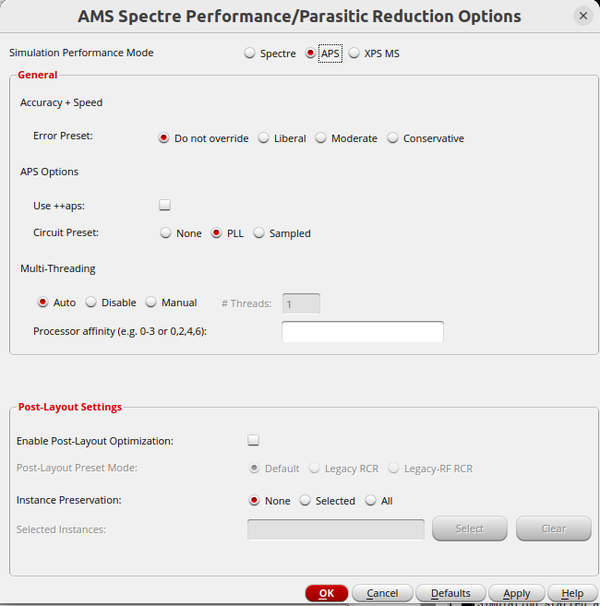
Task: Disable multi-threading option
Action: (x=91, y=302)
